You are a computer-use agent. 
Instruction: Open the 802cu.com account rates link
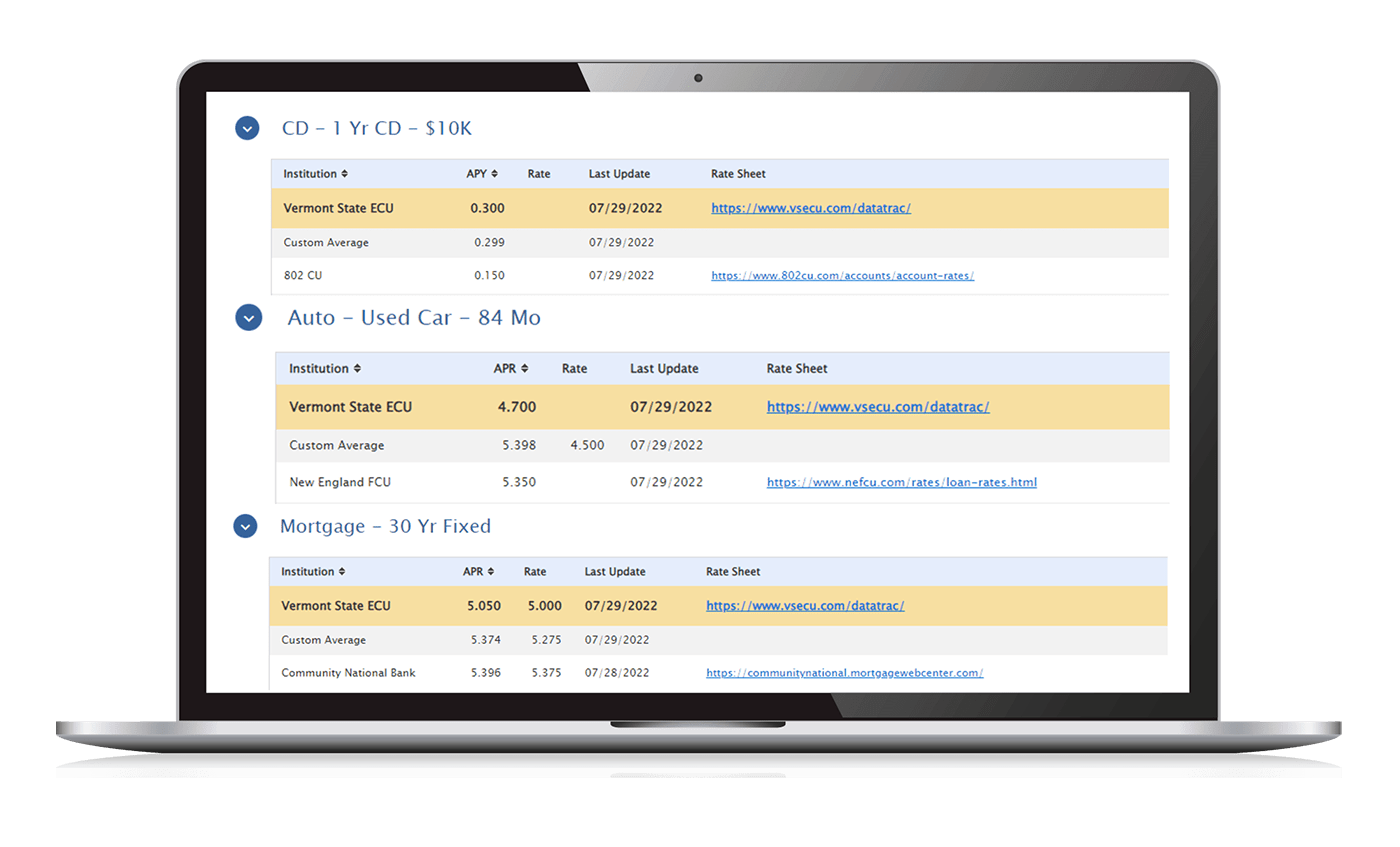pyautogui.click(x=842, y=276)
